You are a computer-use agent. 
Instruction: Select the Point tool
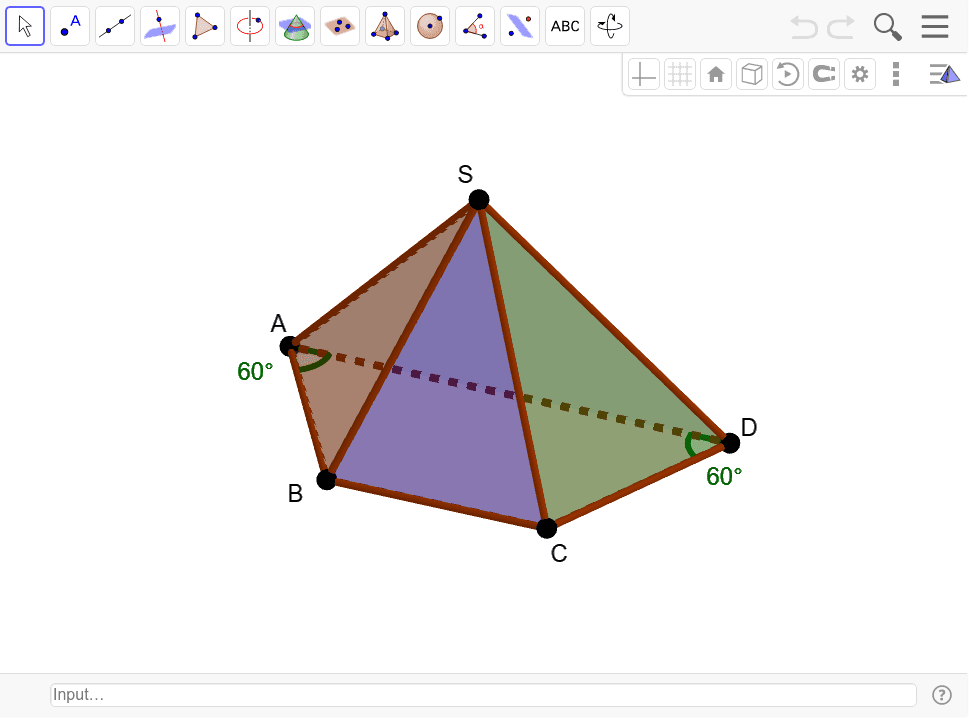click(70, 26)
